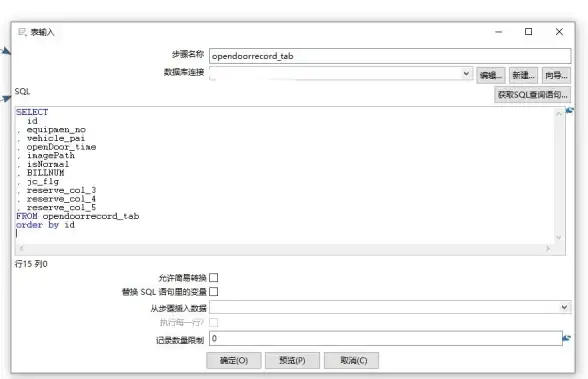Confirm with the 确定(O) button

(234, 360)
